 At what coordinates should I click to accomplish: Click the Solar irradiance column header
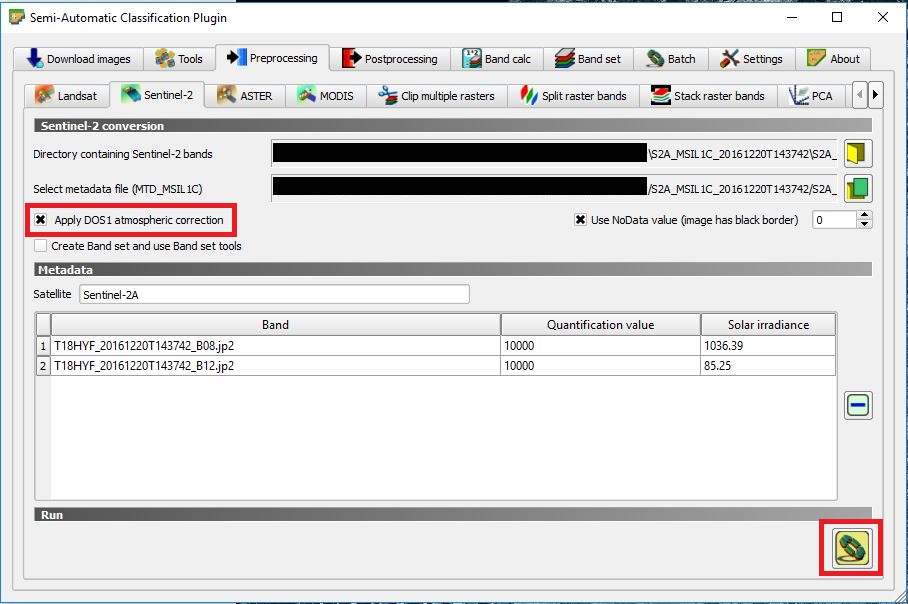coord(767,325)
